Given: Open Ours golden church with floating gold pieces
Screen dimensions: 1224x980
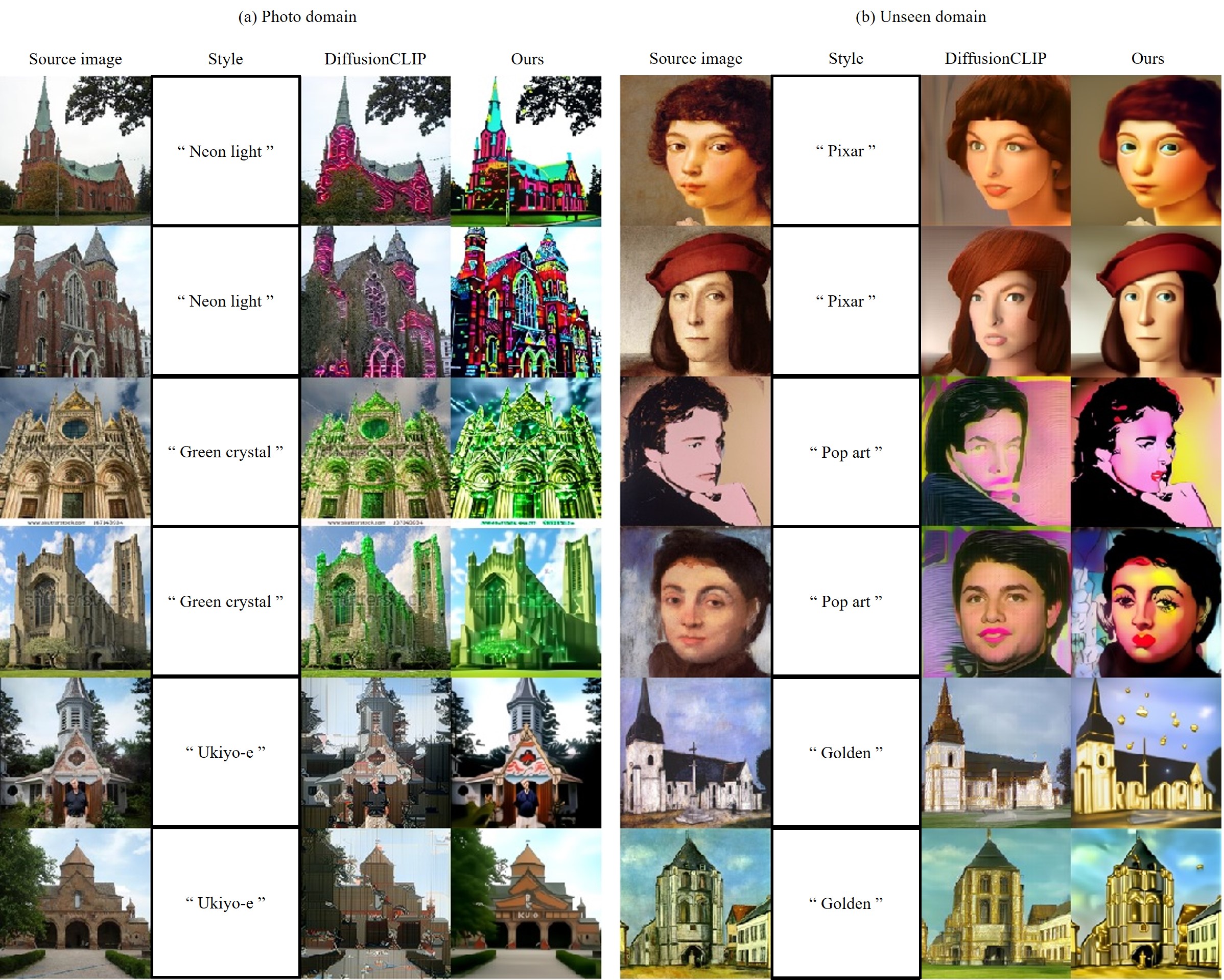Looking at the screenshot, I should point(1146,753).
